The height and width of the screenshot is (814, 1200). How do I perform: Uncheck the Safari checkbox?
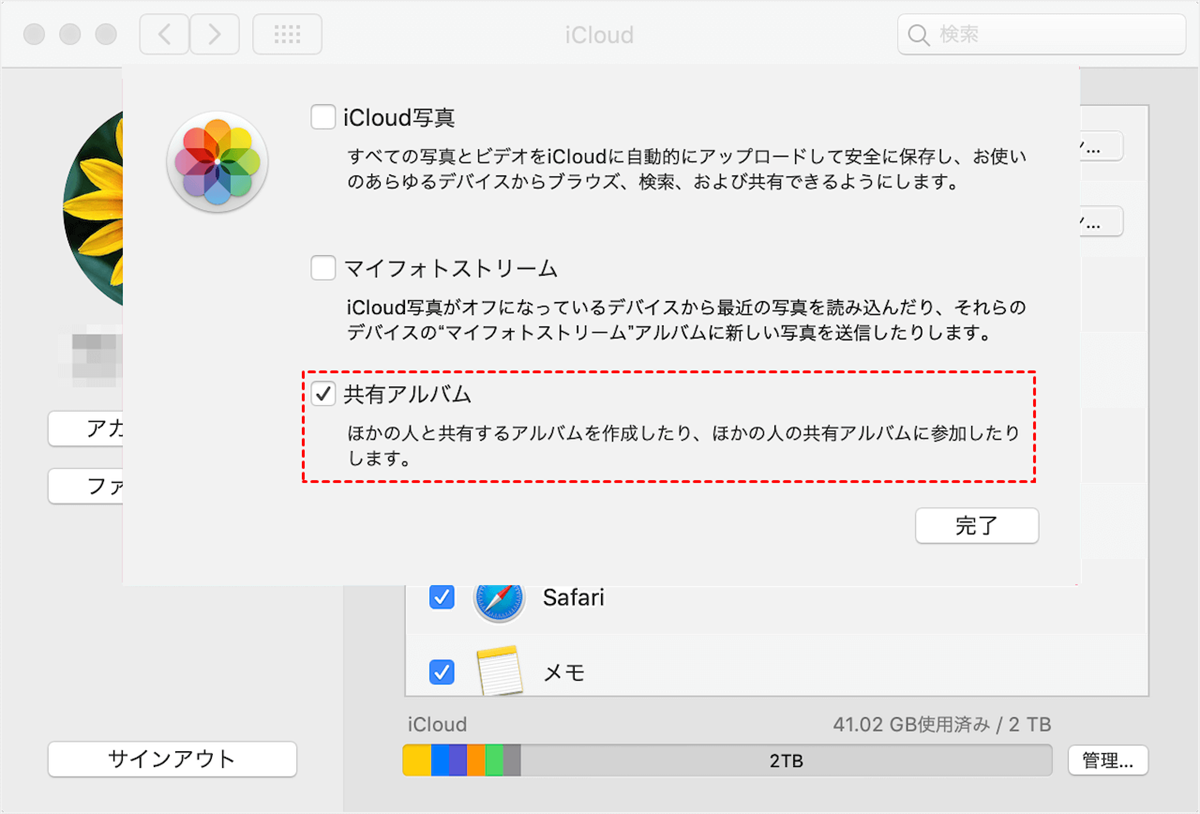point(441,598)
